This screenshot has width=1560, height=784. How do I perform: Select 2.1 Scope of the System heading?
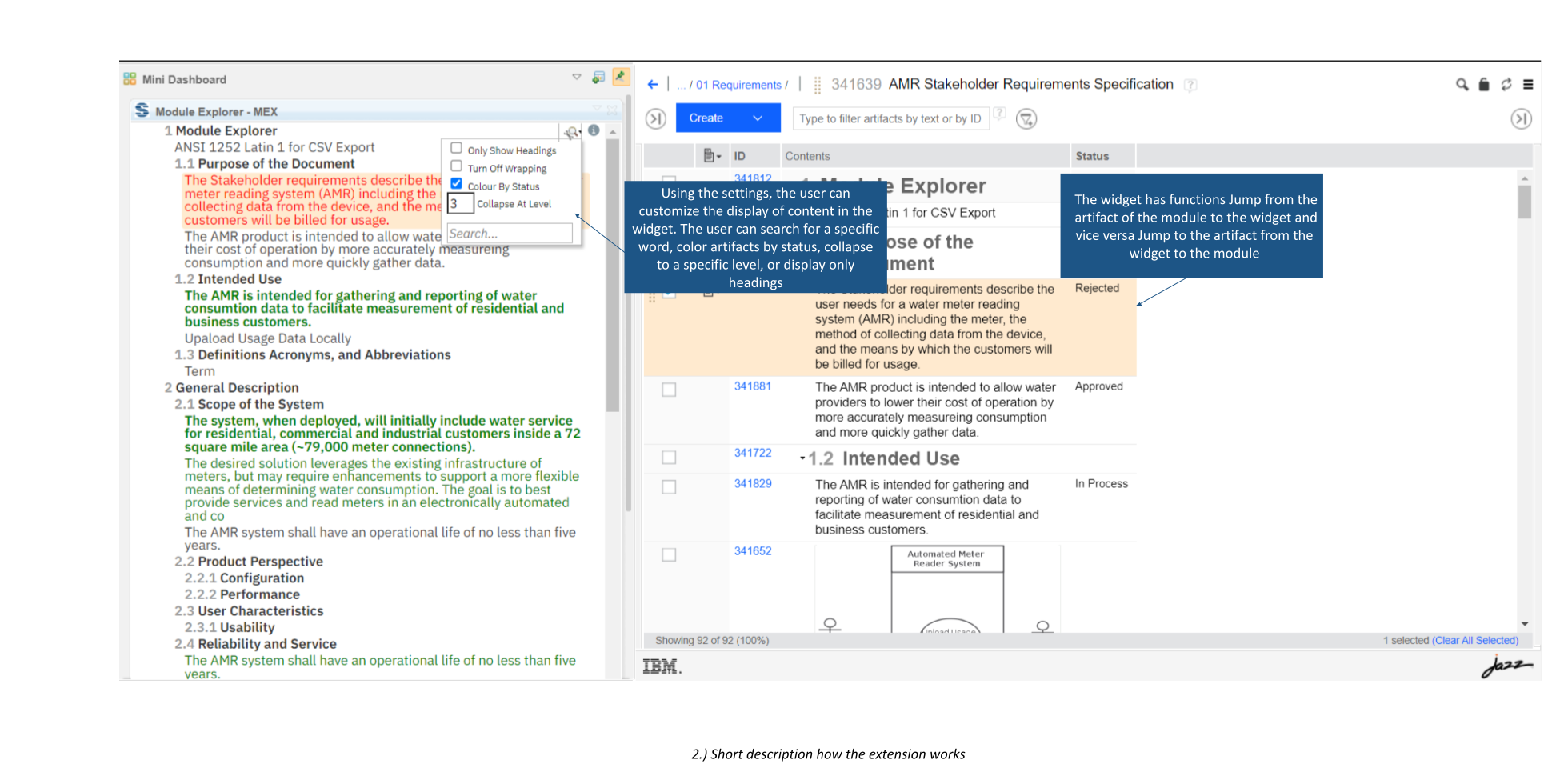250,405
